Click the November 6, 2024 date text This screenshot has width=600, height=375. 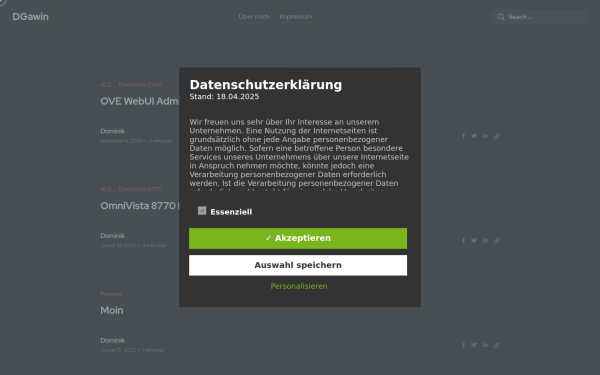(121, 141)
